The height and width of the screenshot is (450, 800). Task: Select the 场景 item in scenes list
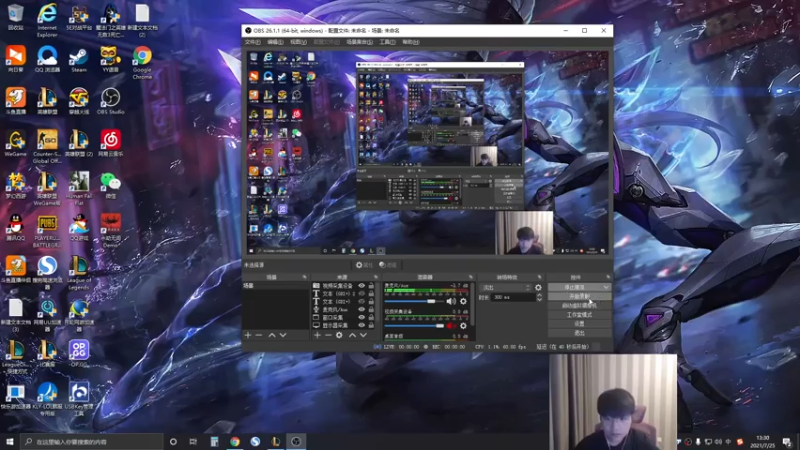coord(276,286)
